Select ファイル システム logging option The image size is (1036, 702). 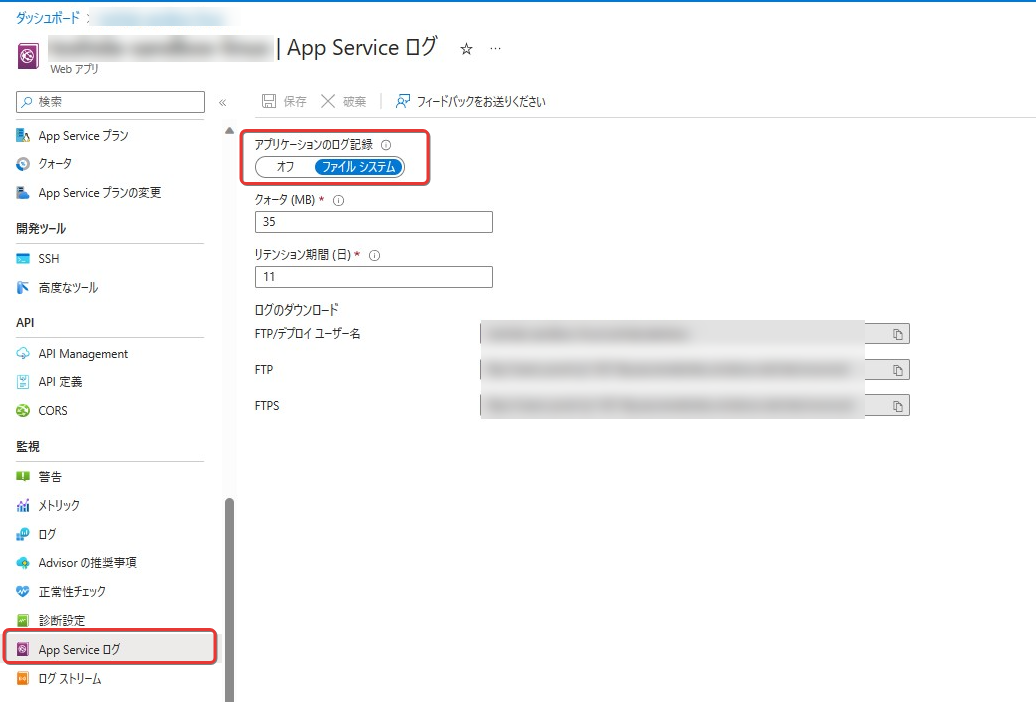click(358, 167)
